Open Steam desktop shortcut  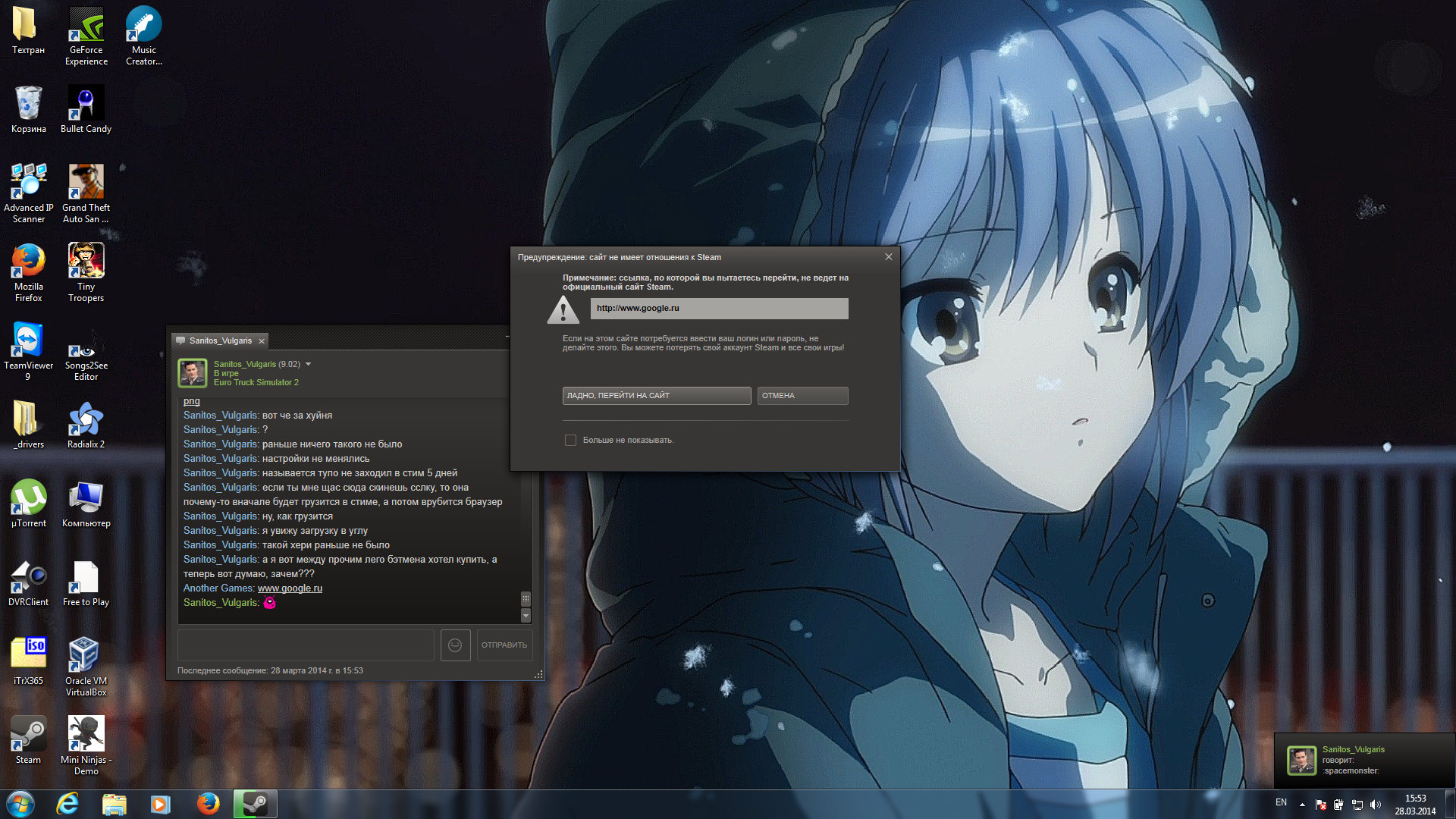pyautogui.click(x=28, y=740)
